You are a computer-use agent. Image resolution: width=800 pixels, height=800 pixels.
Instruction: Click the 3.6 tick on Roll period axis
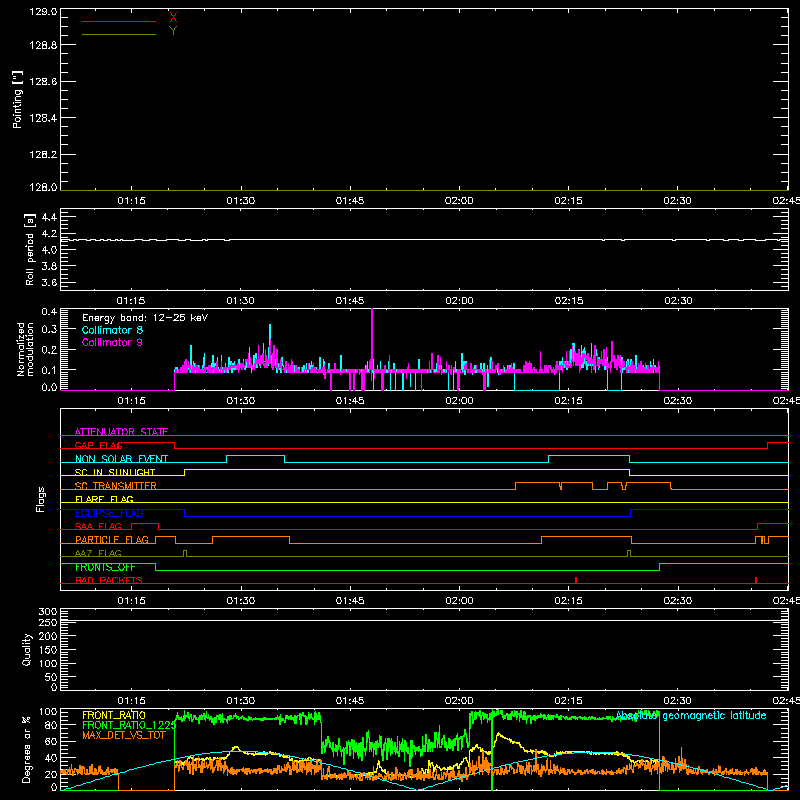[49, 283]
